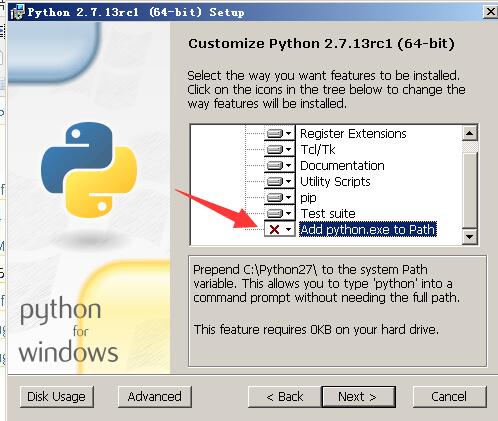Click the pip feature drive icon
The height and width of the screenshot is (421, 498).
275,198
